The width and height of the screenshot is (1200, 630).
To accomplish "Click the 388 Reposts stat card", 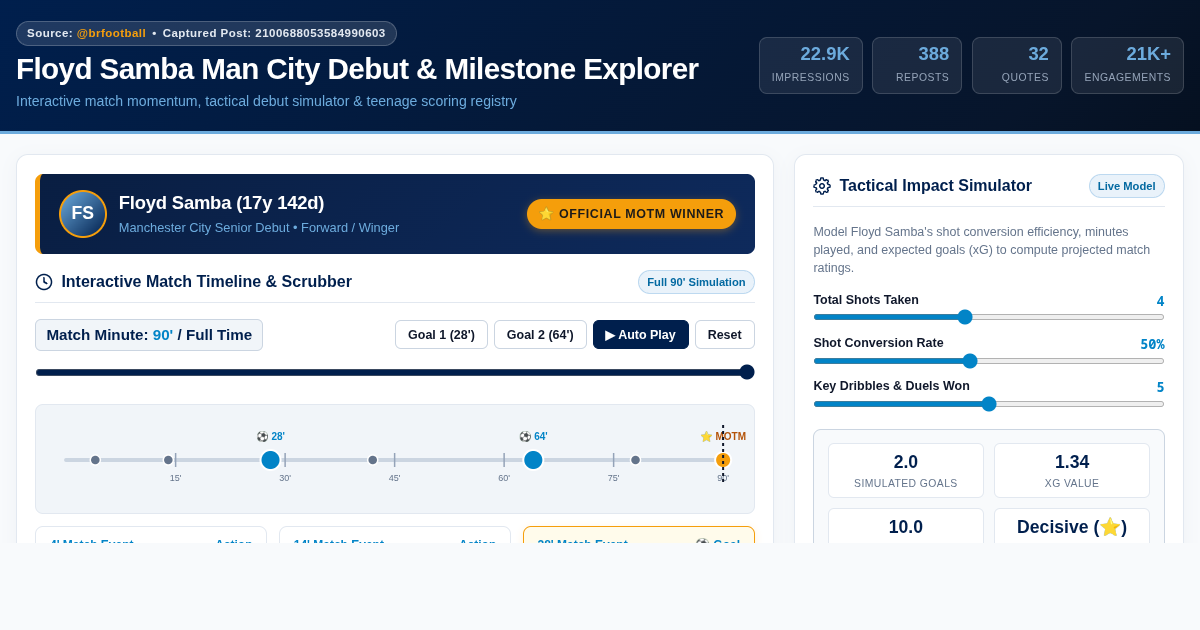I will pyautogui.click(x=917, y=65).
